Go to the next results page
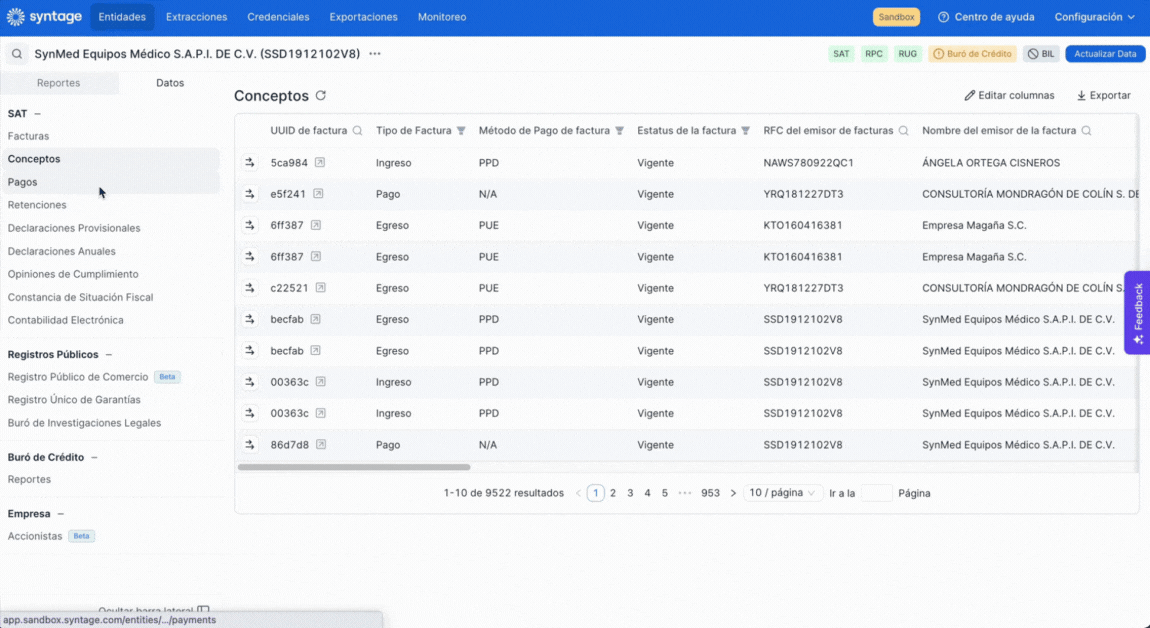Image resolution: width=1150 pixels, height=628 pixels. [x=733, y=493]
